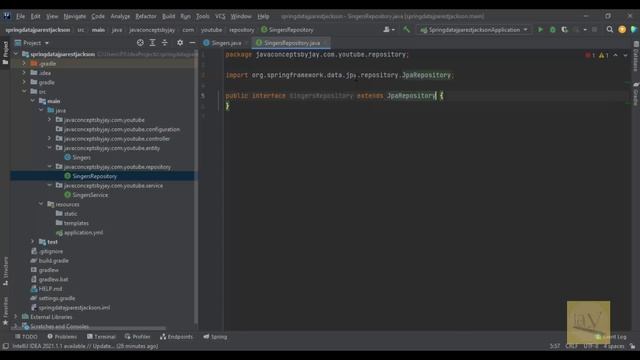Image resolution: width=640 pixels, height=360 pixels.
Task: Click the warning count indicator in editor
Action: pyautogui.click(x=604, y=55)
